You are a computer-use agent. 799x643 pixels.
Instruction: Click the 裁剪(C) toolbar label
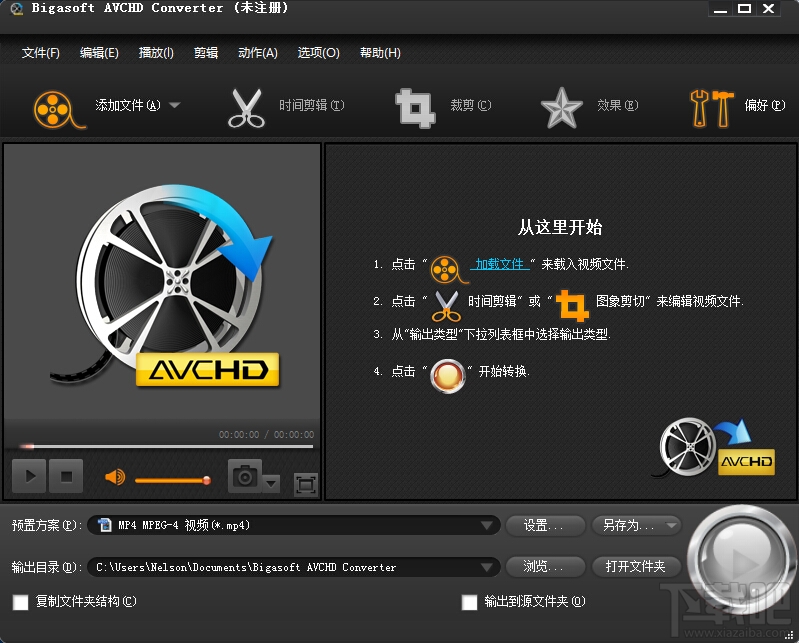pos(471,105)
